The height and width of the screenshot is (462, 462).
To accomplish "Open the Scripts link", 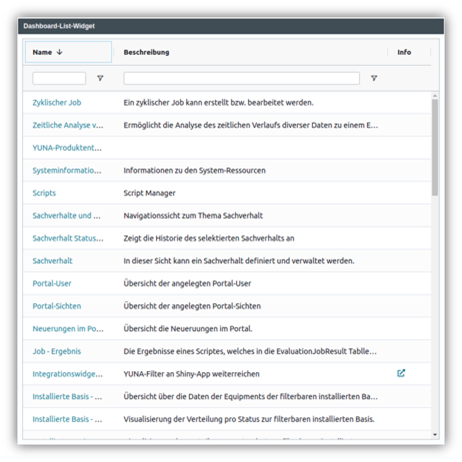I will [x=44, y=193].
